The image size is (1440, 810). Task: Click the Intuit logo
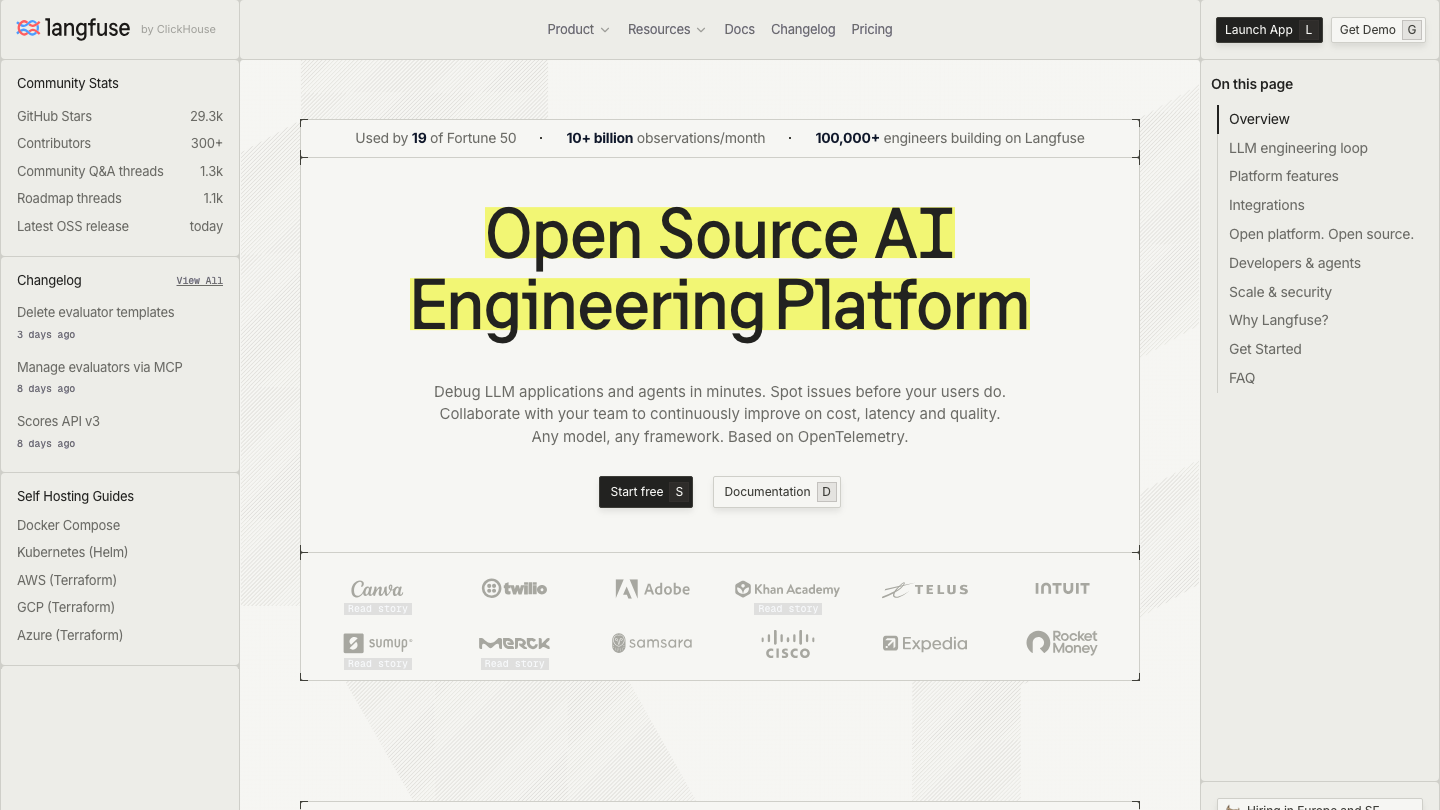pyautogui.click(x=1062, y=588)
